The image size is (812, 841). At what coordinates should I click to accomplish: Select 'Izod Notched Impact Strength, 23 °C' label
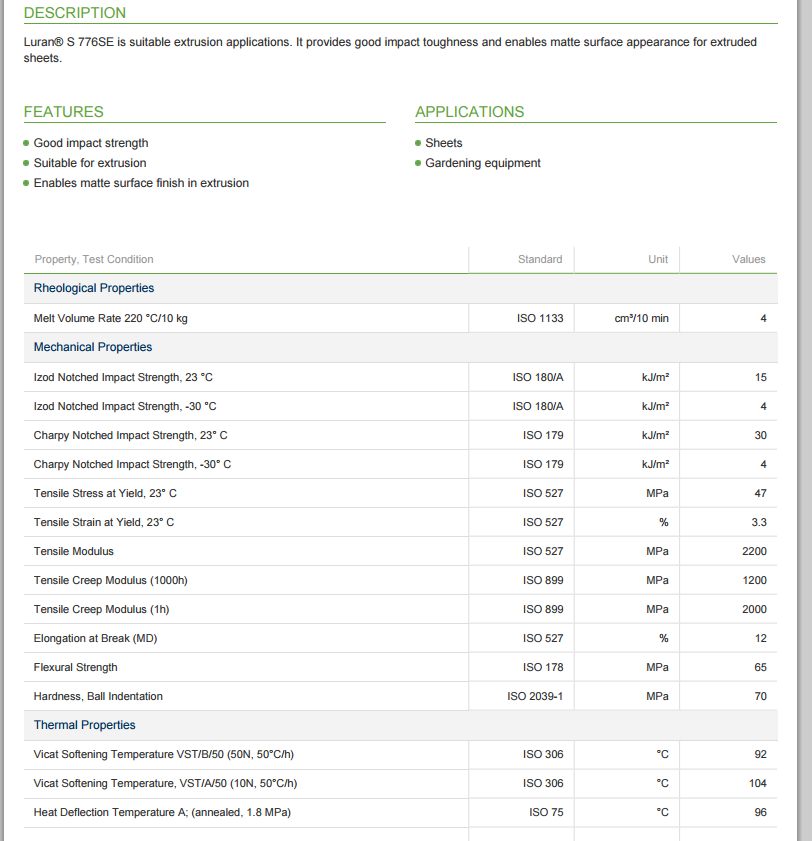click(123, 377)
